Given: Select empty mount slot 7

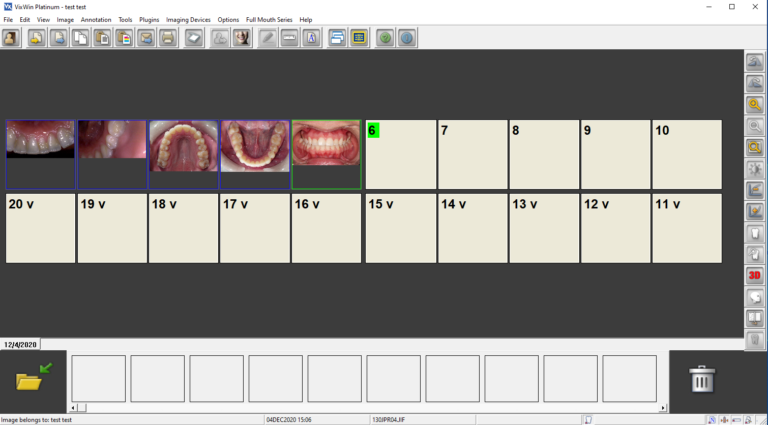Looking at the screenshot, I should (473, 154).
